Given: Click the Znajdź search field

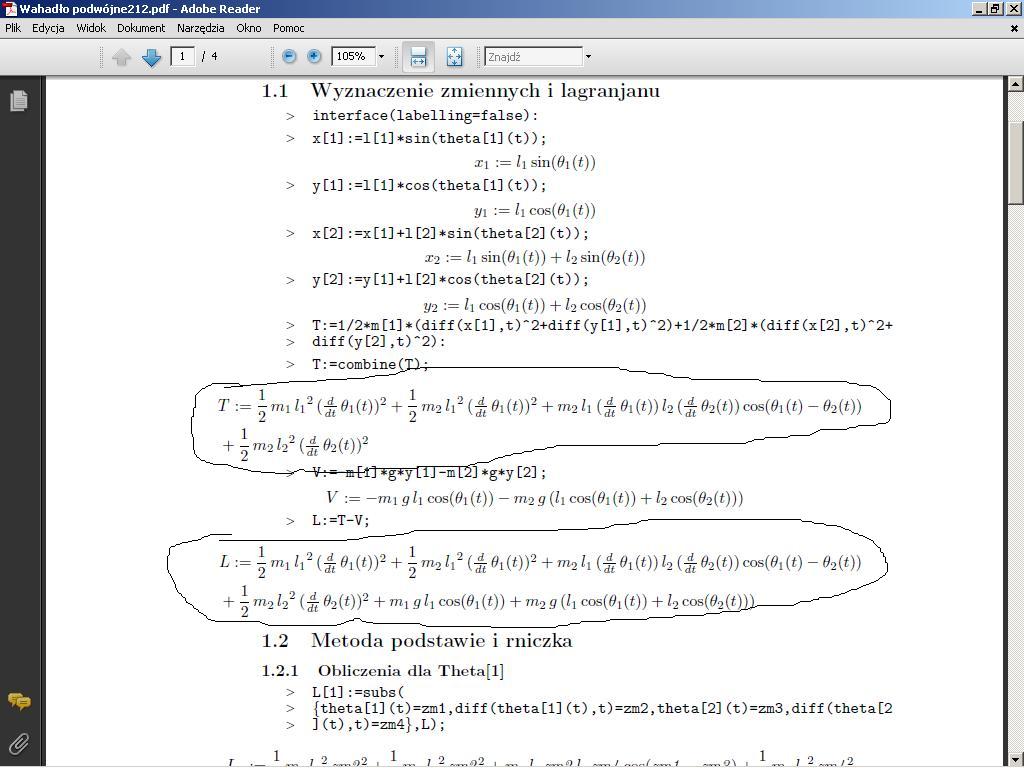Looking at the screenshot, I should point(532,57).
